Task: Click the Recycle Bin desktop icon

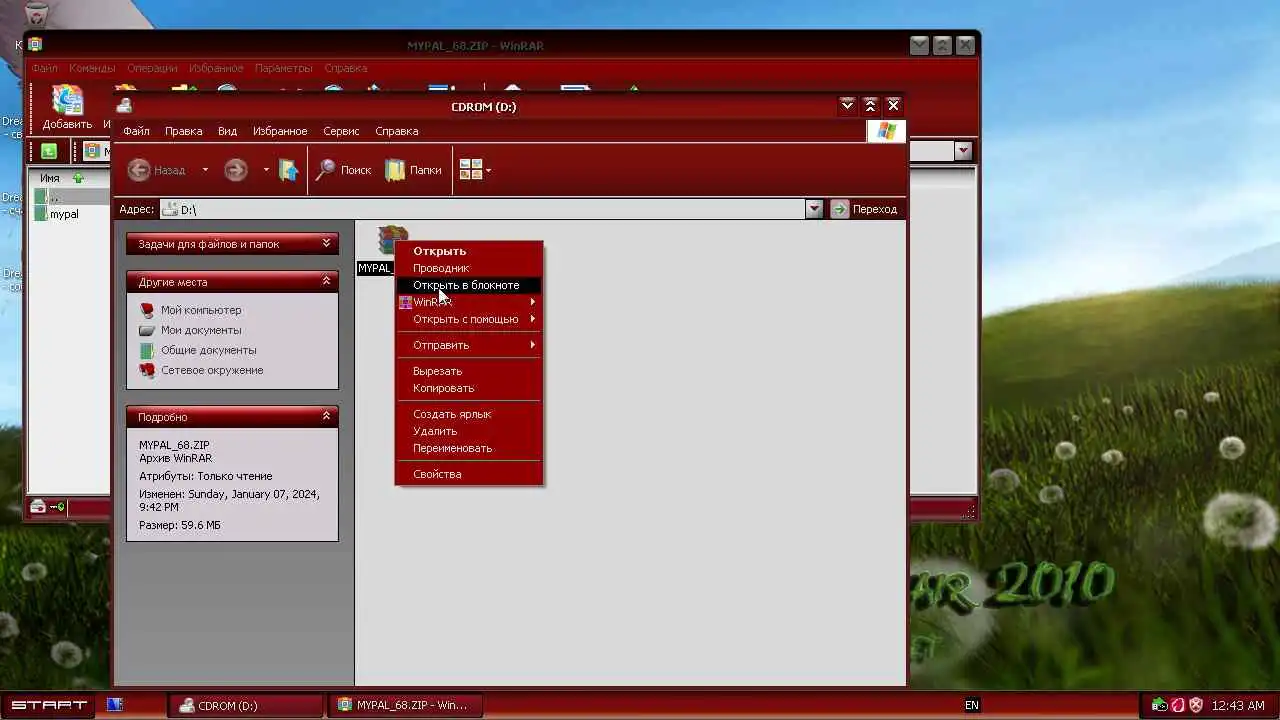Action: [x=36, y=14]
